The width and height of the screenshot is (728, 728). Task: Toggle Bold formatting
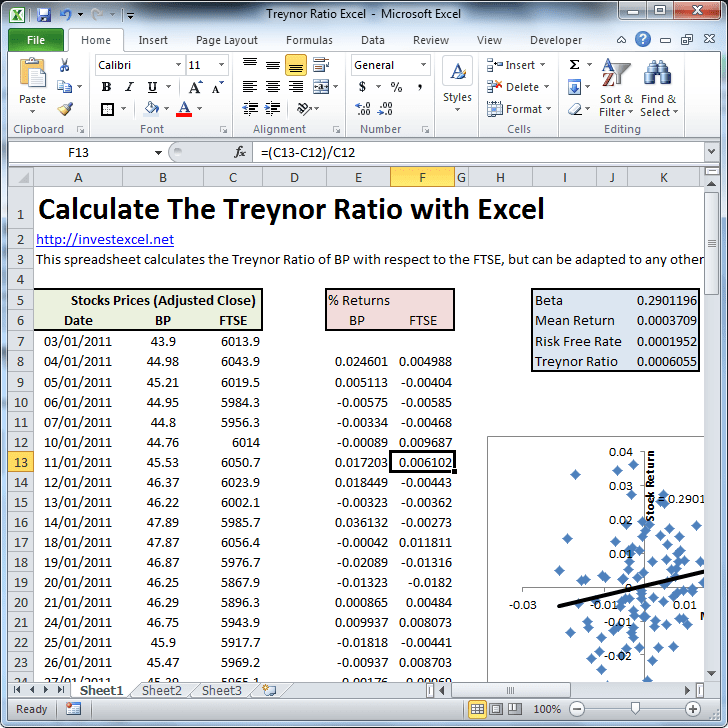[x=106, y=87]
